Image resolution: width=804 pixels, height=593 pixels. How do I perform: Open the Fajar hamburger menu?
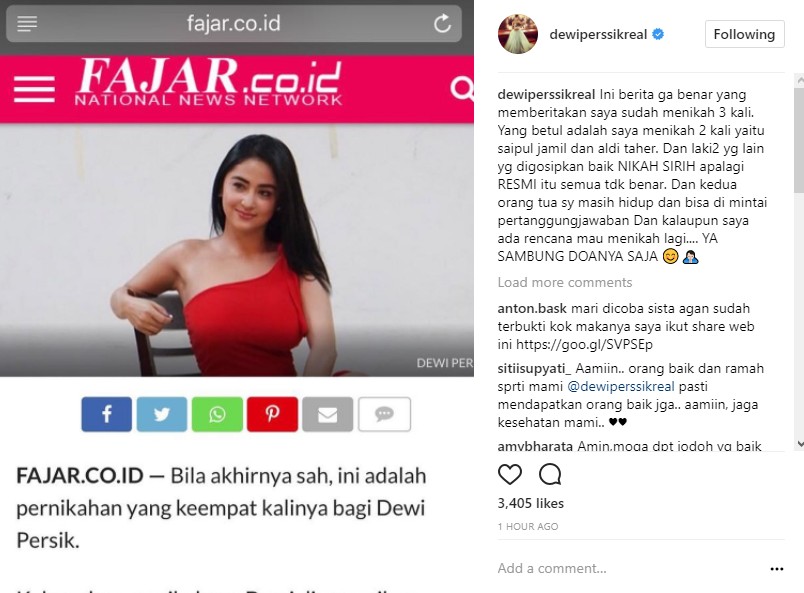[x=34, y=89]
